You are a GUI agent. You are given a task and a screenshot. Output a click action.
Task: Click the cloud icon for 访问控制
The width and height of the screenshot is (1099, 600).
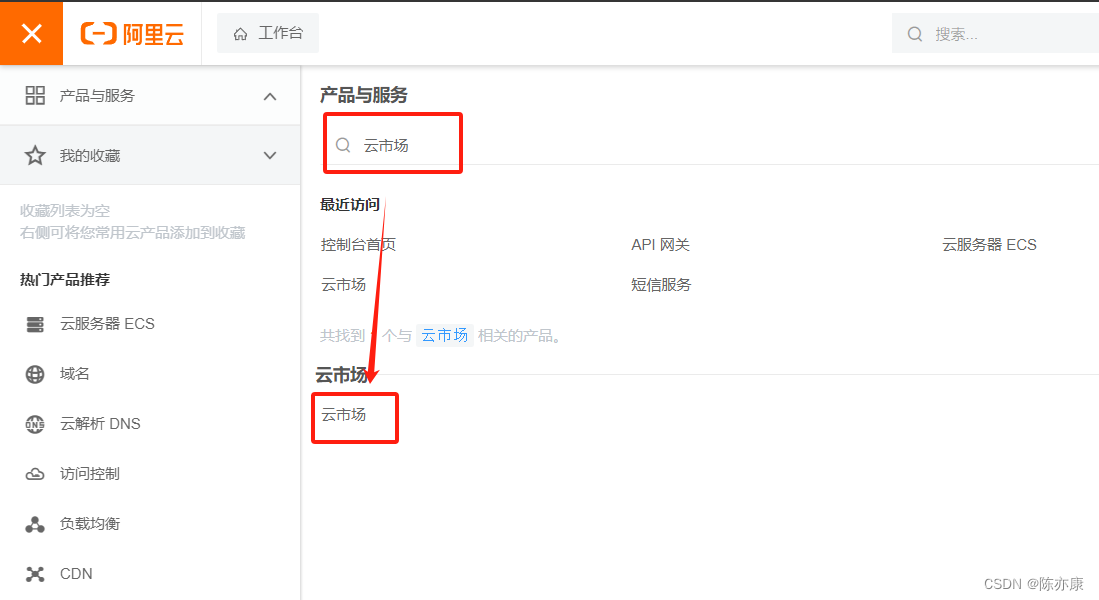point(35,475)
